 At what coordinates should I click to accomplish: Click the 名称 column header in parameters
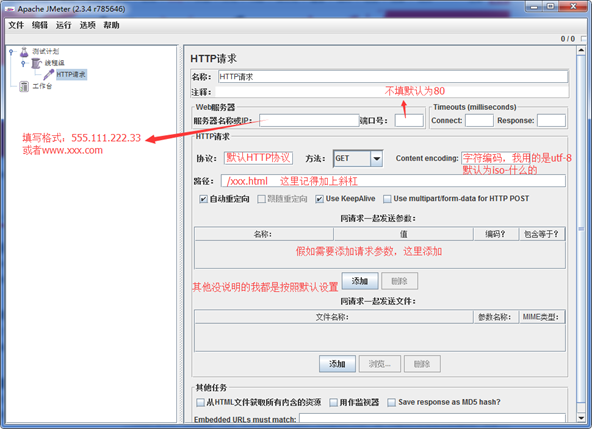pos(264,234)
